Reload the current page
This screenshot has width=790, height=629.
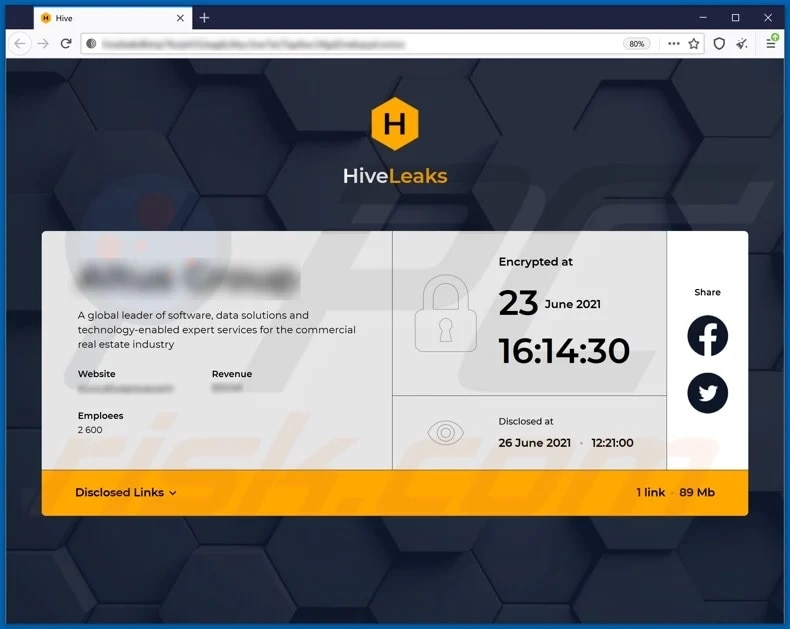tap(66, 44)
